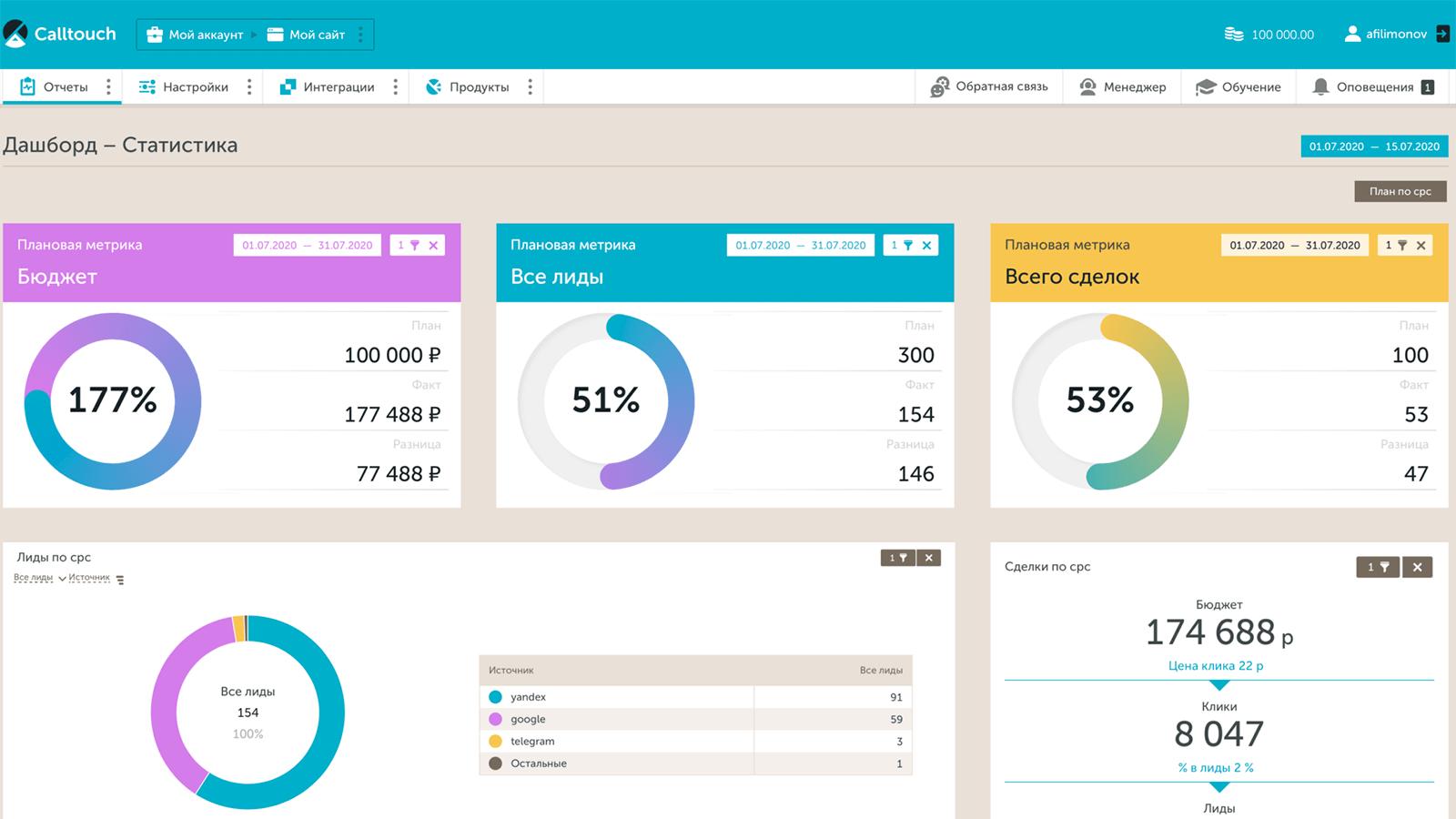The width and height of the screenshot is (1456, 819).
Task: Click the logout arrow icon
Action: point(1442,34)
